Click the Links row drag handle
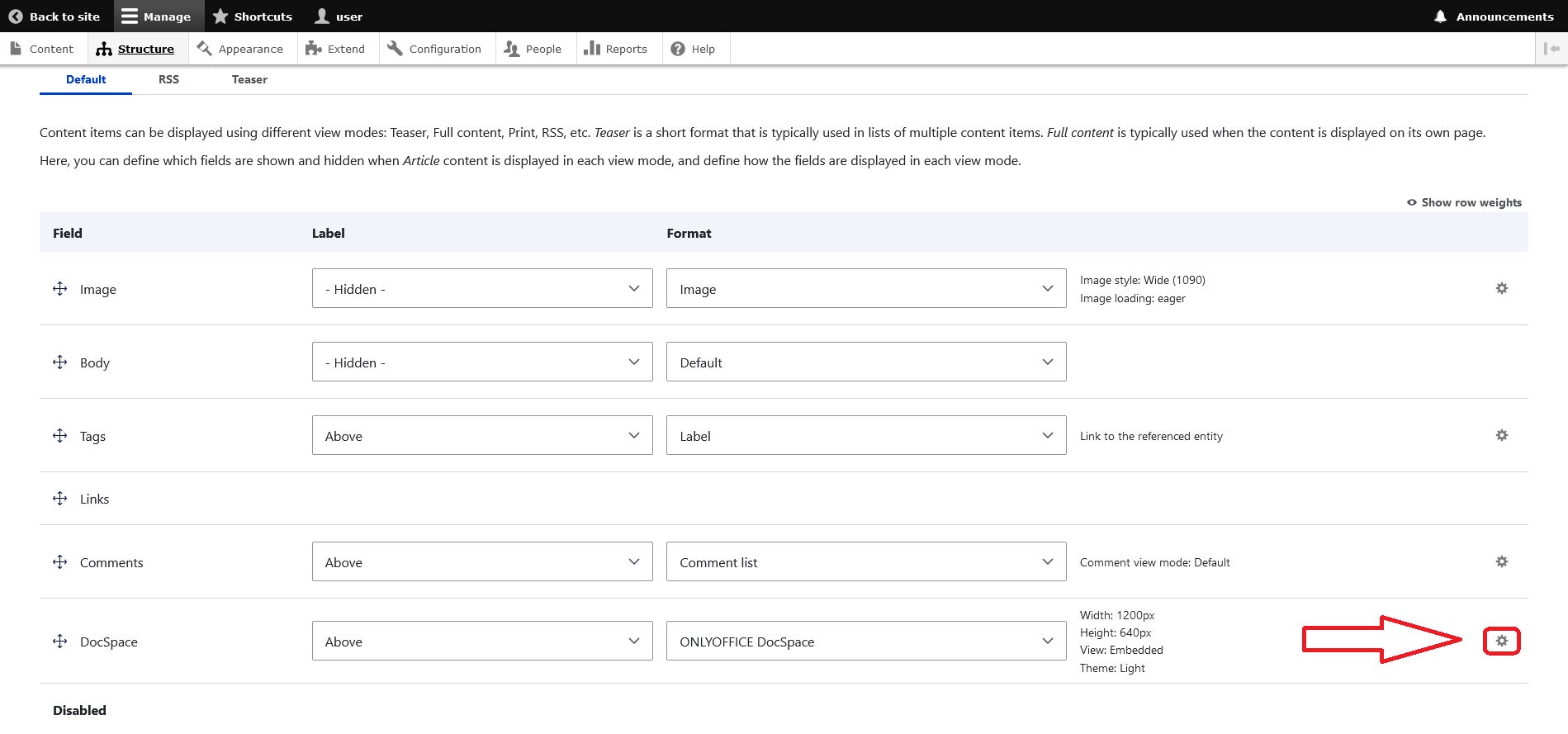This screenshot has width=1568, height=734. pos(60,499)
